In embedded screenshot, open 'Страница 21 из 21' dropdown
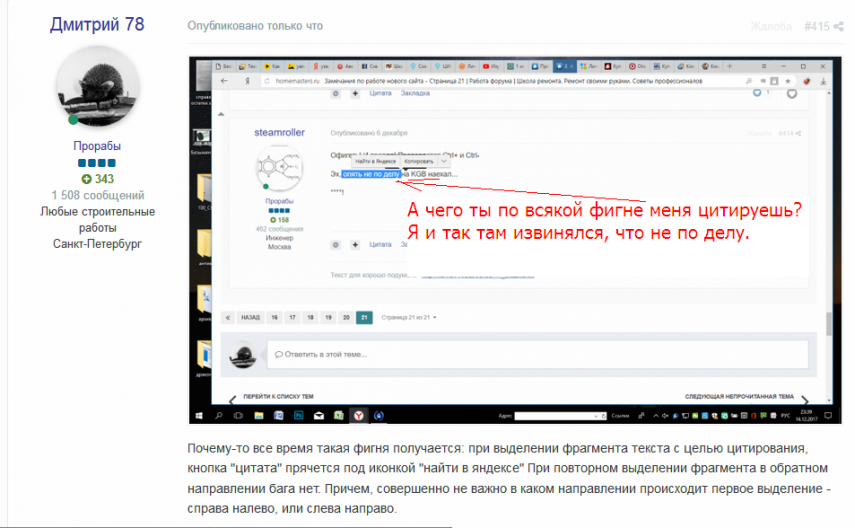The image size is (855, 528). click(409, 317)
